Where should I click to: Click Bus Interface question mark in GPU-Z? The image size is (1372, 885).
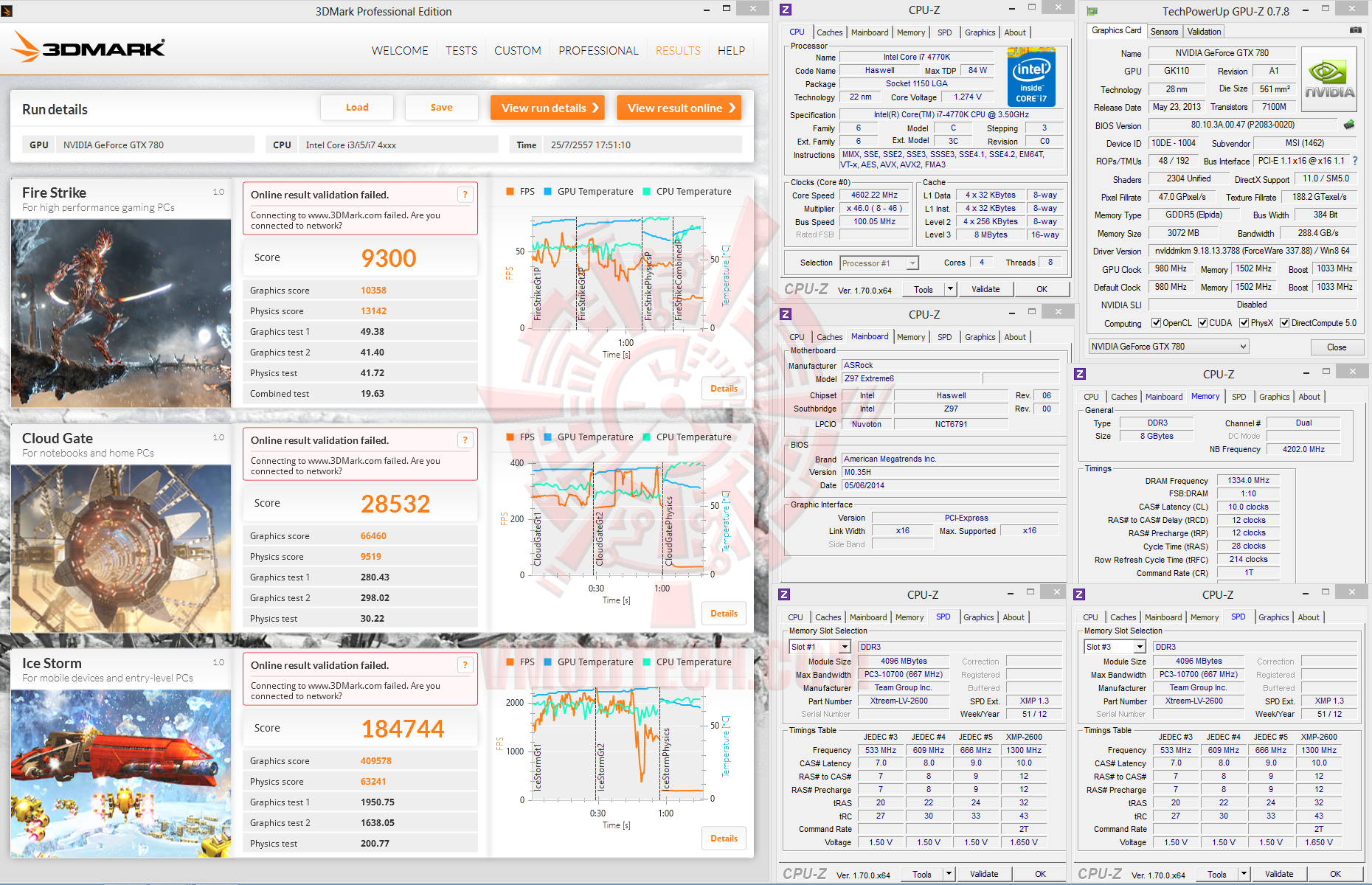1354,161
